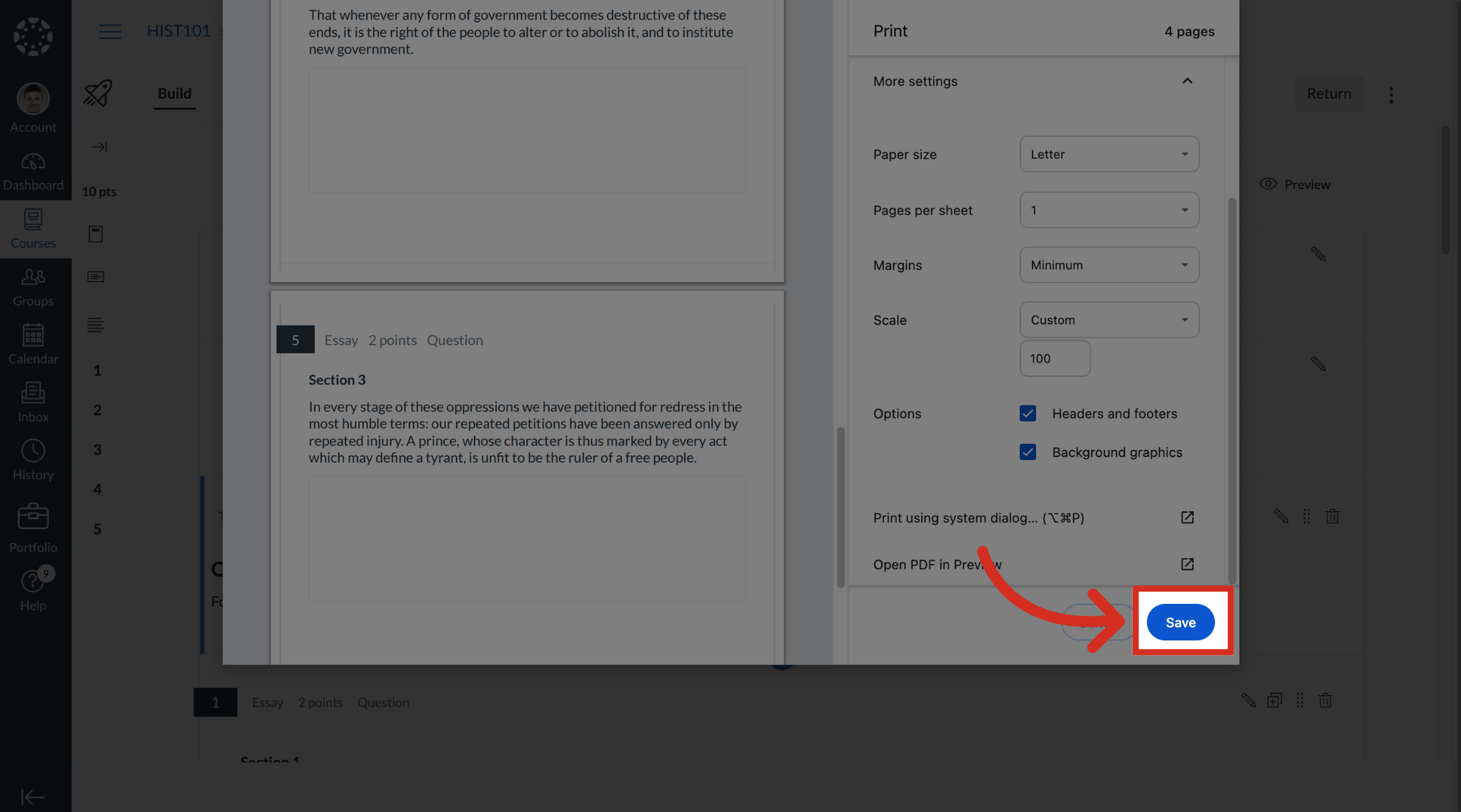Click Print using system dialog
This screenshot has width=1461, height=812.
point(978,517)
